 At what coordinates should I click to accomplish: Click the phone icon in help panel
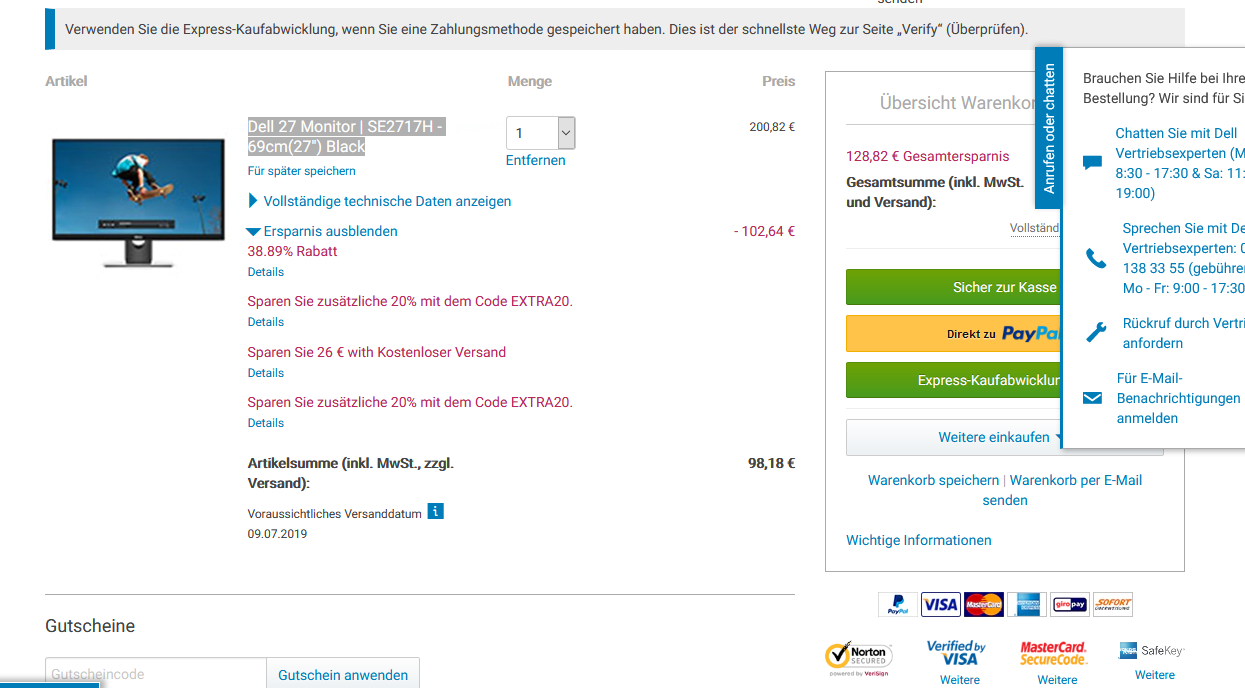tap(1096, 259)
